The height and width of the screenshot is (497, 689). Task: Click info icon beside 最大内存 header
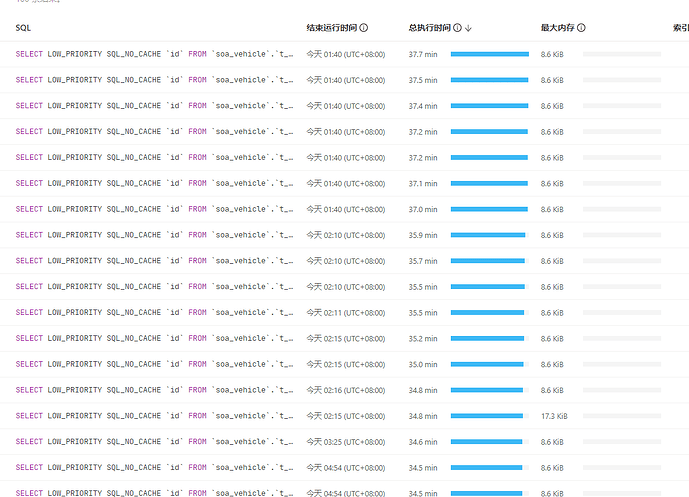pos(581,28)
